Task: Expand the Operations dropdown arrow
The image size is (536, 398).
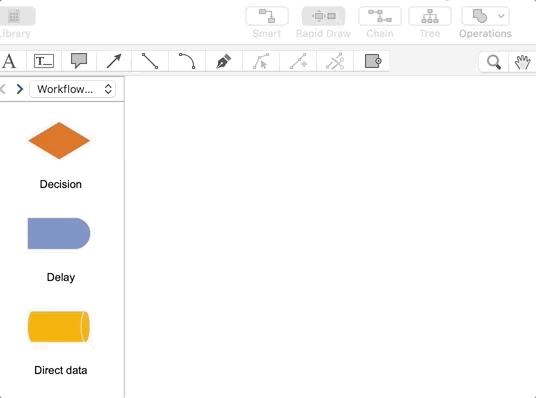Action: [501, 16]
